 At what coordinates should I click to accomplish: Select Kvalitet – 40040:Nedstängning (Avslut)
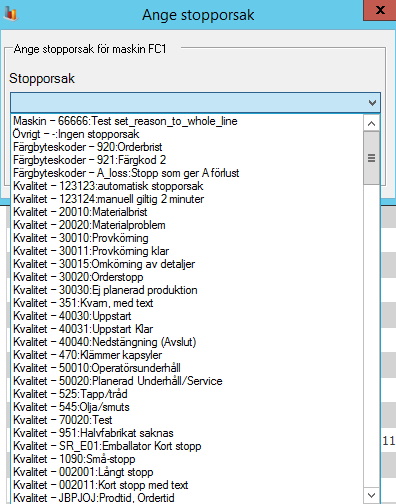(187, 342)
